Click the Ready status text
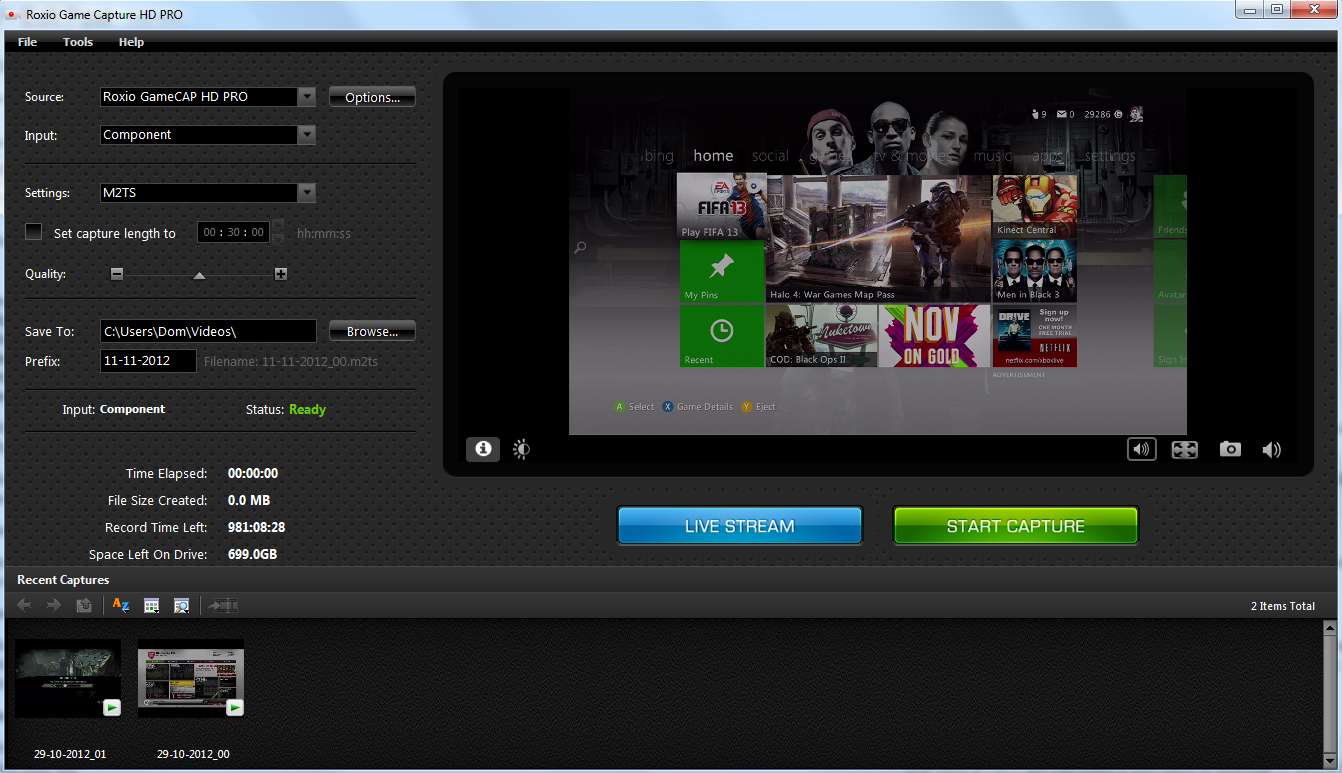 click(x=308, y=409)
